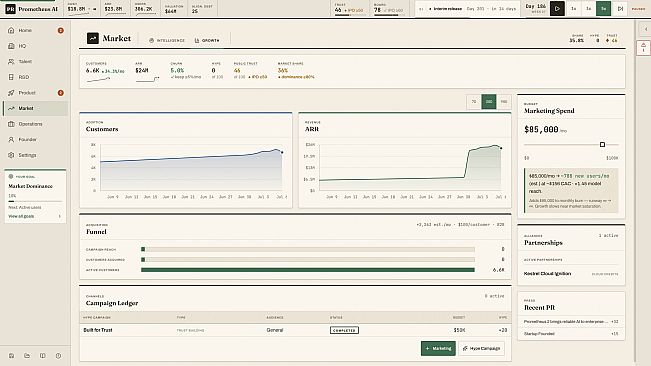Switch to the Intelligence tab

(x=166, y=40)
